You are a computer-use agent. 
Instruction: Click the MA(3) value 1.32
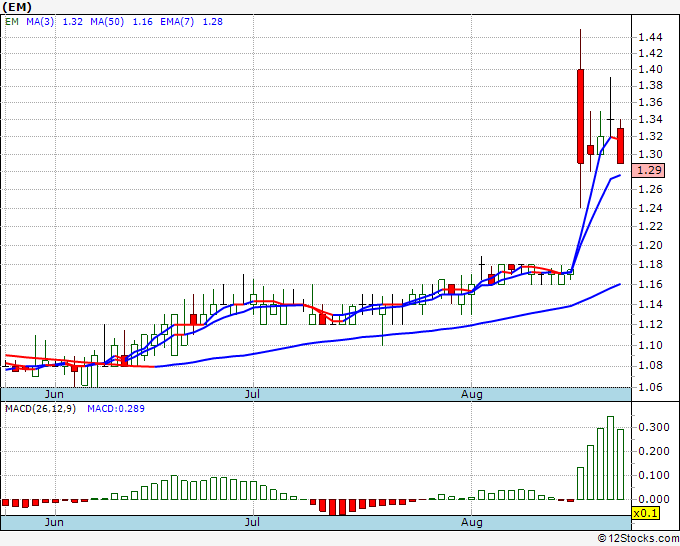(x=72, y=22)
